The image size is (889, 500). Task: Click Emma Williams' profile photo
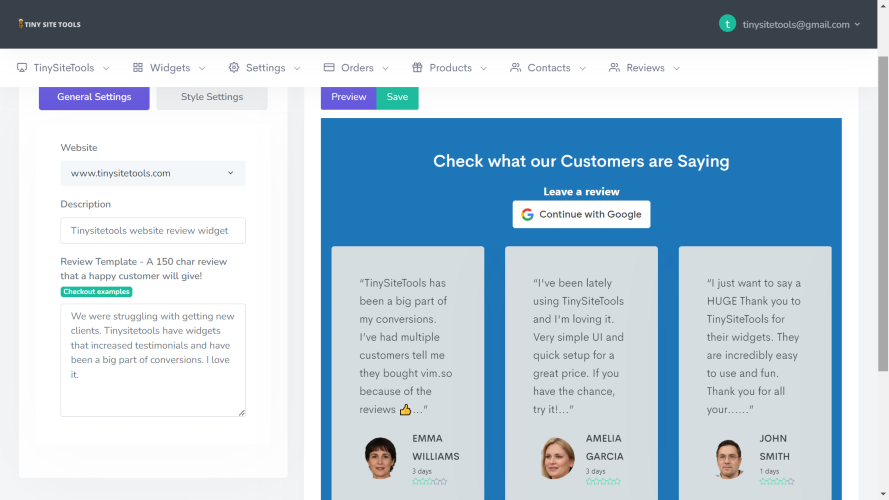pyautogui.click(x=380, y=457)
